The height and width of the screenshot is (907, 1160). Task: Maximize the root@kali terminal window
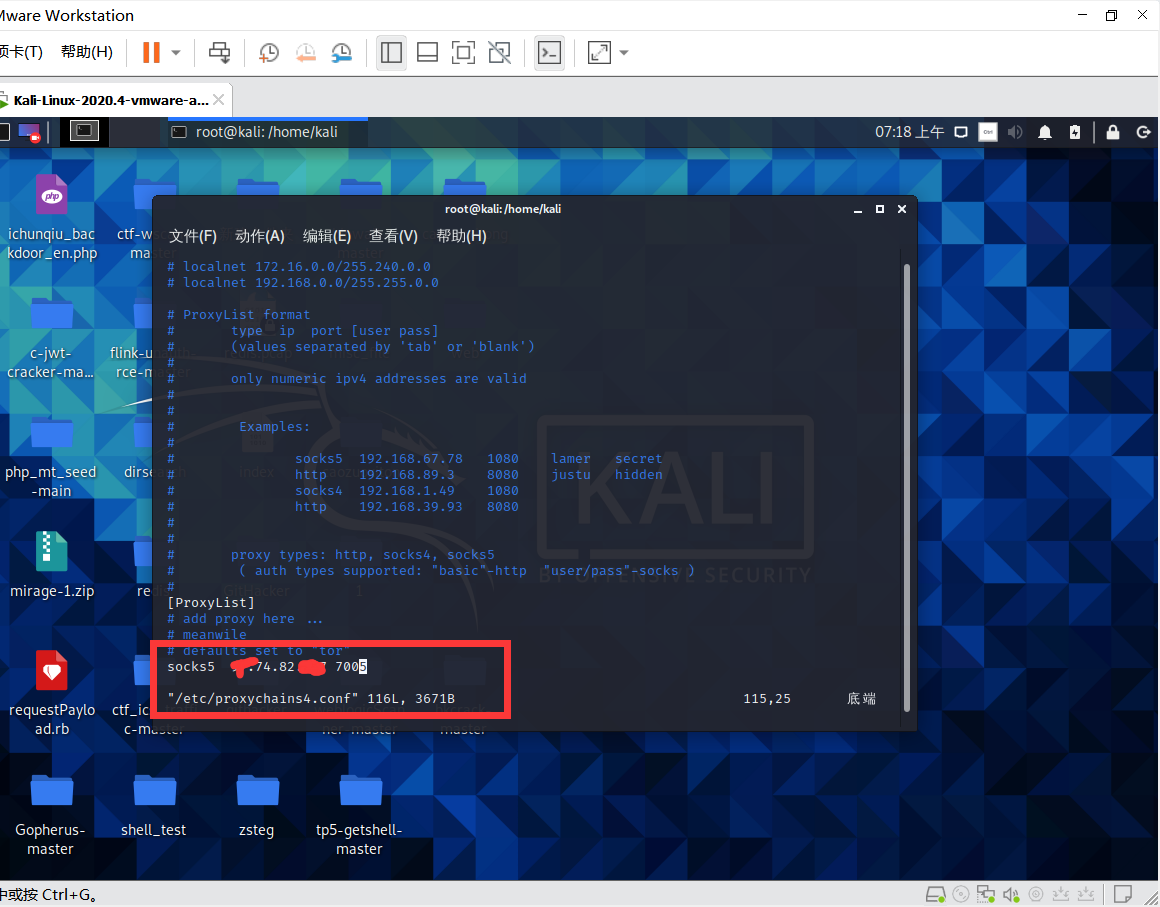coord(880,209)
